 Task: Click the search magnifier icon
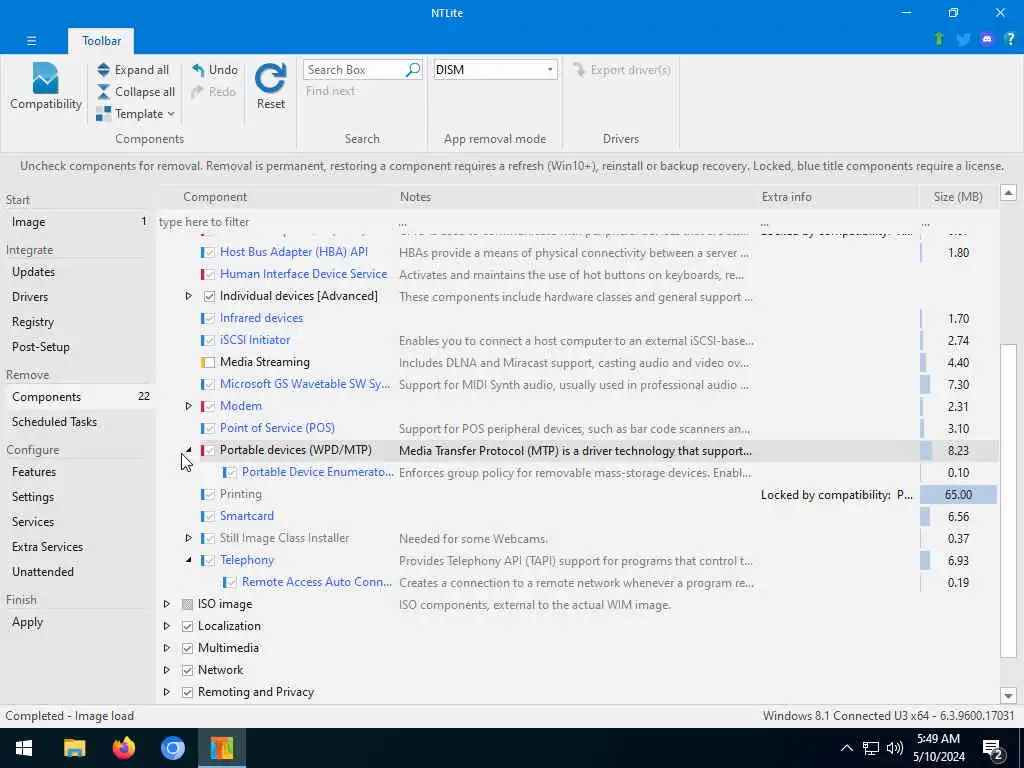413,70
